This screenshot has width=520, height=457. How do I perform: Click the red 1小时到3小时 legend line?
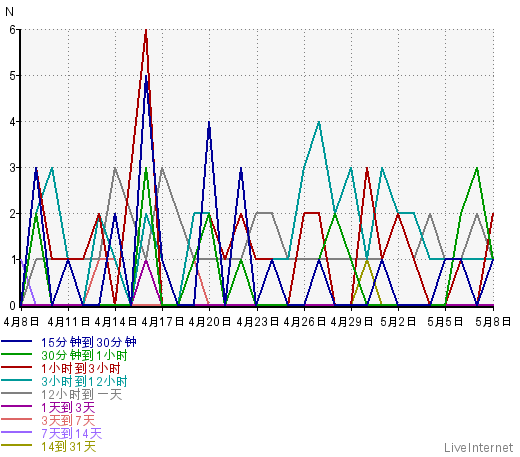pos(17,367)
